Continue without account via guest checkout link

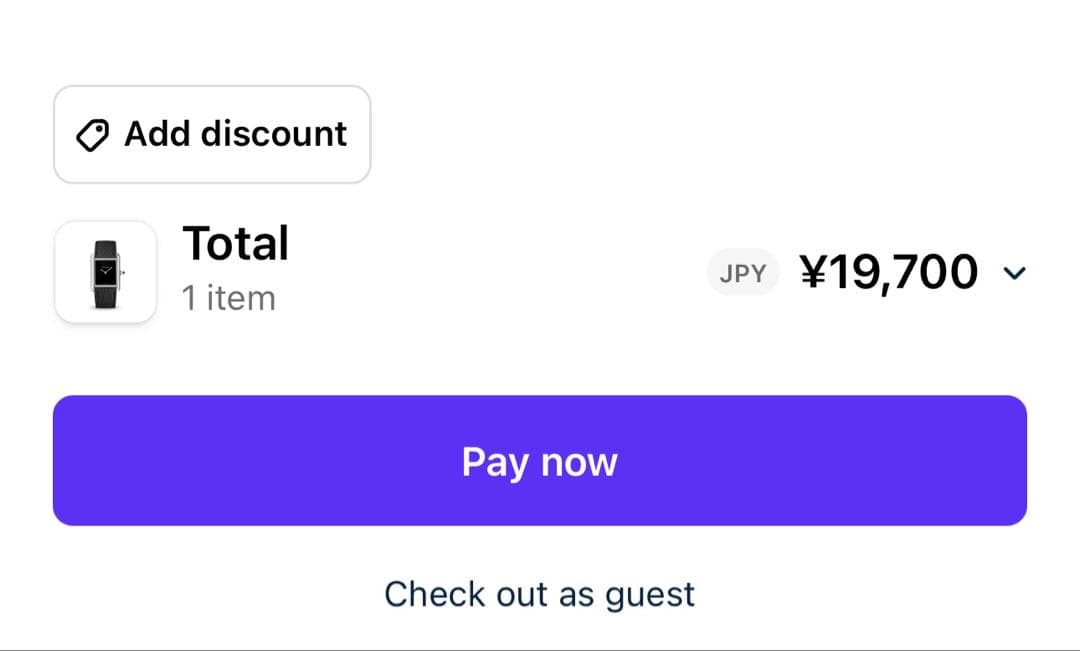[539, 594]
